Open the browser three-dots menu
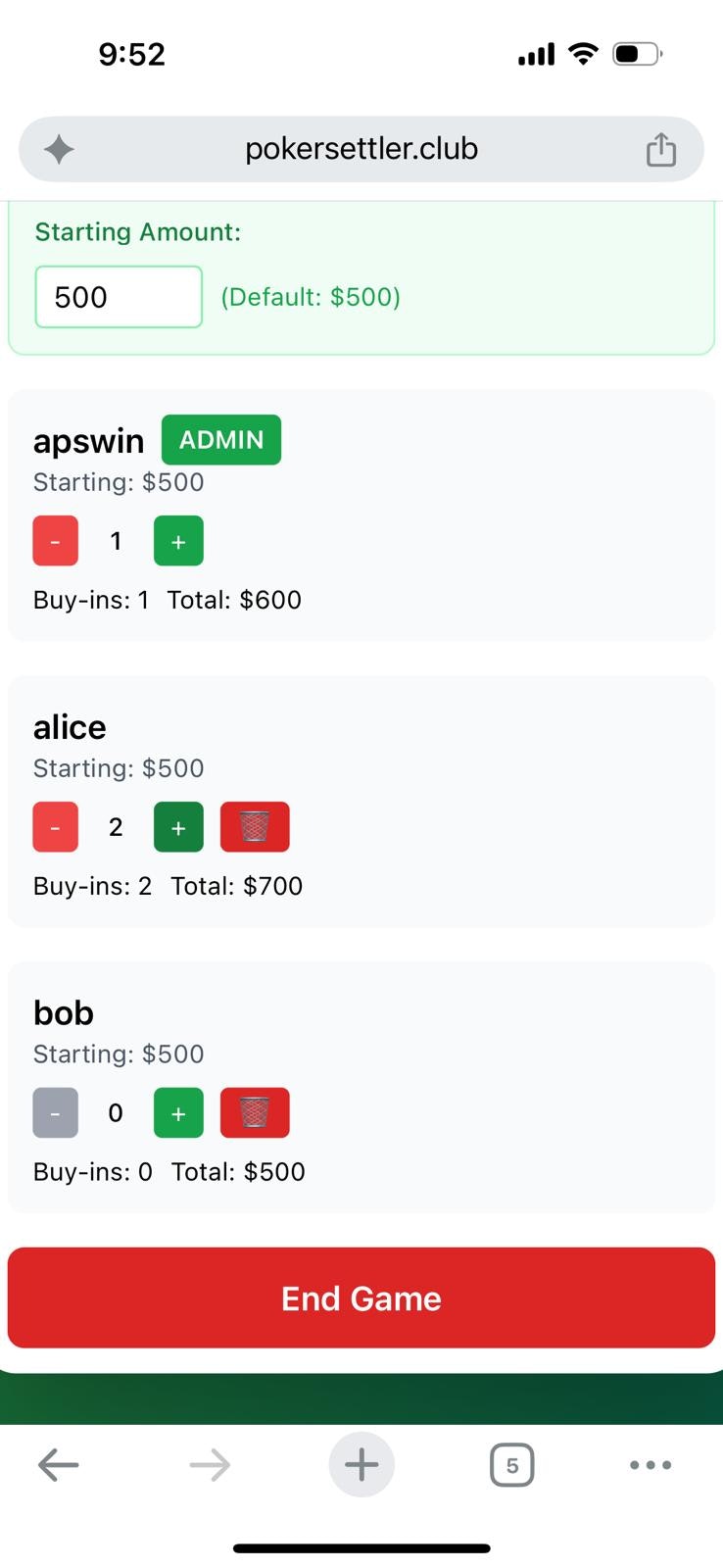The image size is (723, 1568). pyautogui.click(x=651, y=1465)
